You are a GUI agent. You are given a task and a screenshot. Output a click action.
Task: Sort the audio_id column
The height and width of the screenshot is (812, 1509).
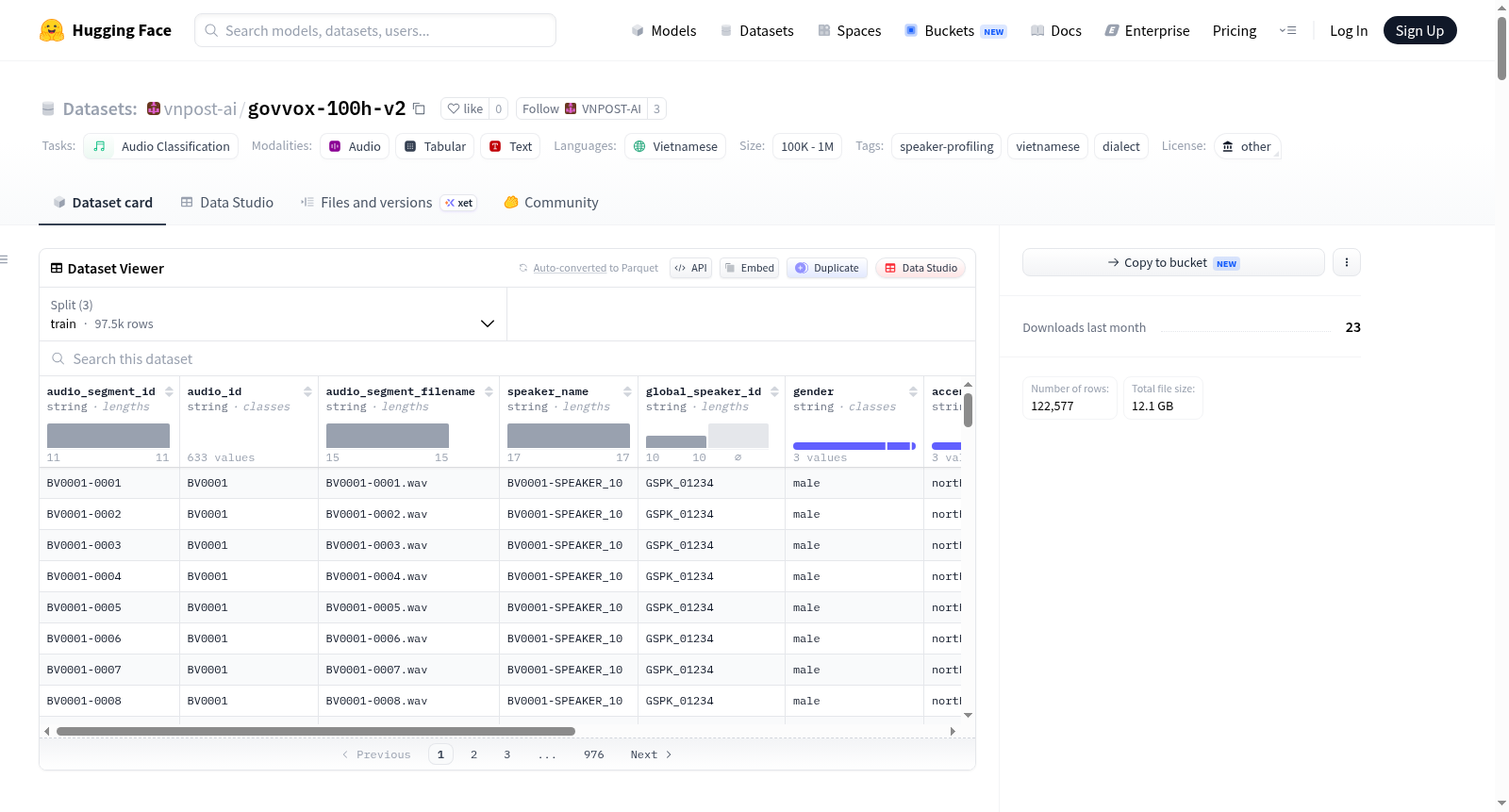point(307,391)
